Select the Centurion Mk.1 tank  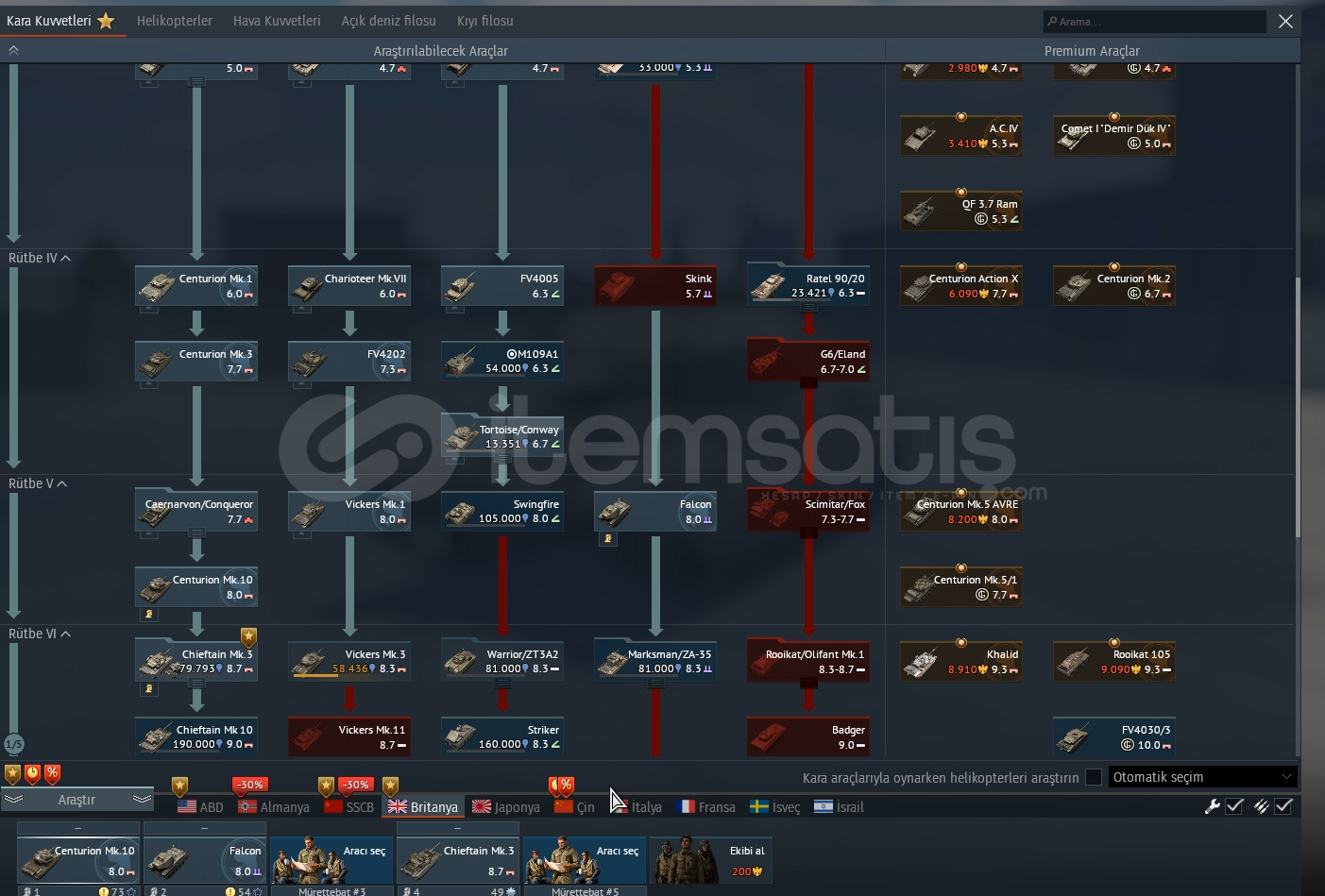coord(196,286)
